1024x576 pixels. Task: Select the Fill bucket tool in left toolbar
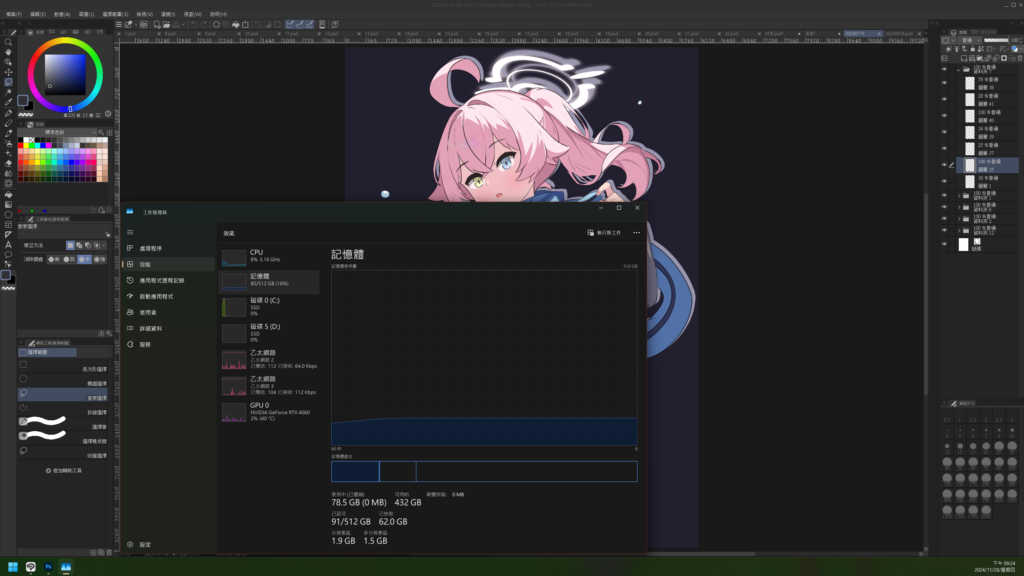click(8, 194)
